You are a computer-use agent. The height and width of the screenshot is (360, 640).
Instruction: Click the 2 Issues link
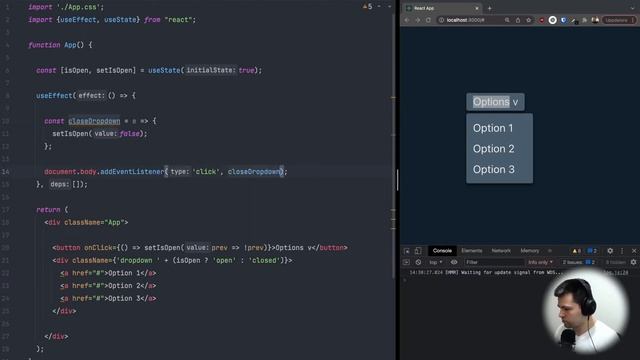(579, 262)
